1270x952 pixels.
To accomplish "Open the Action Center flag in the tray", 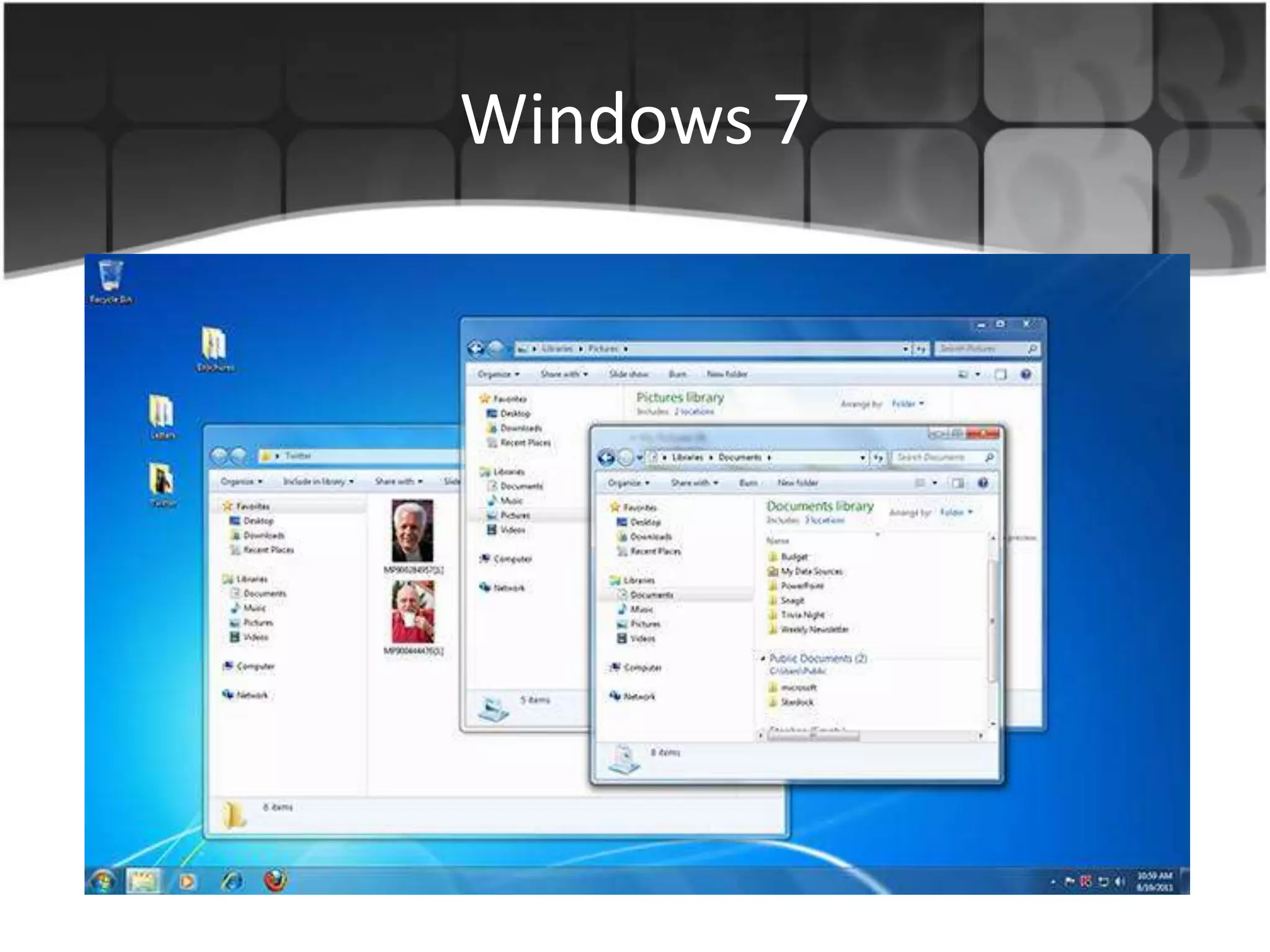I will (1070, 881).
